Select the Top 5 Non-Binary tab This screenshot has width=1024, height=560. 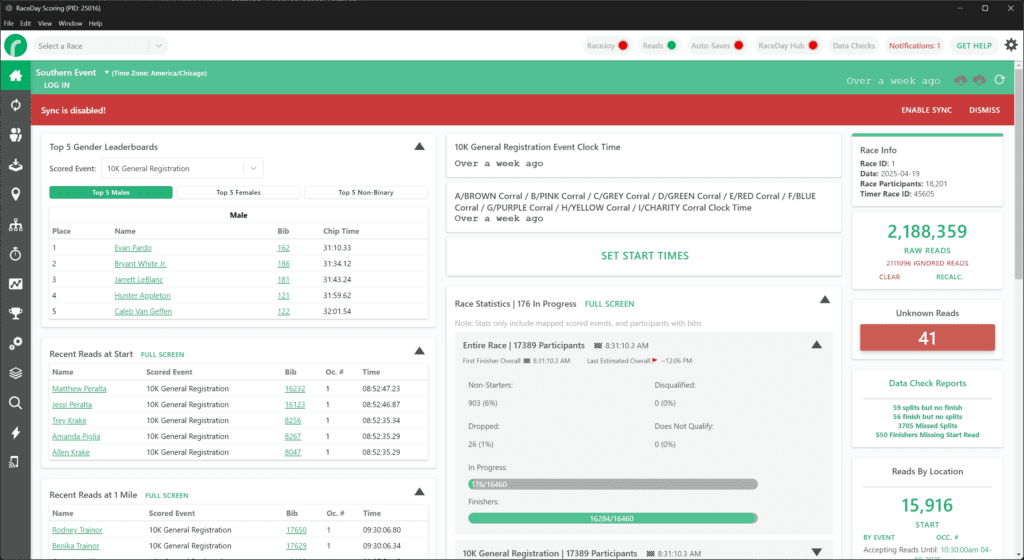(366, 193)
